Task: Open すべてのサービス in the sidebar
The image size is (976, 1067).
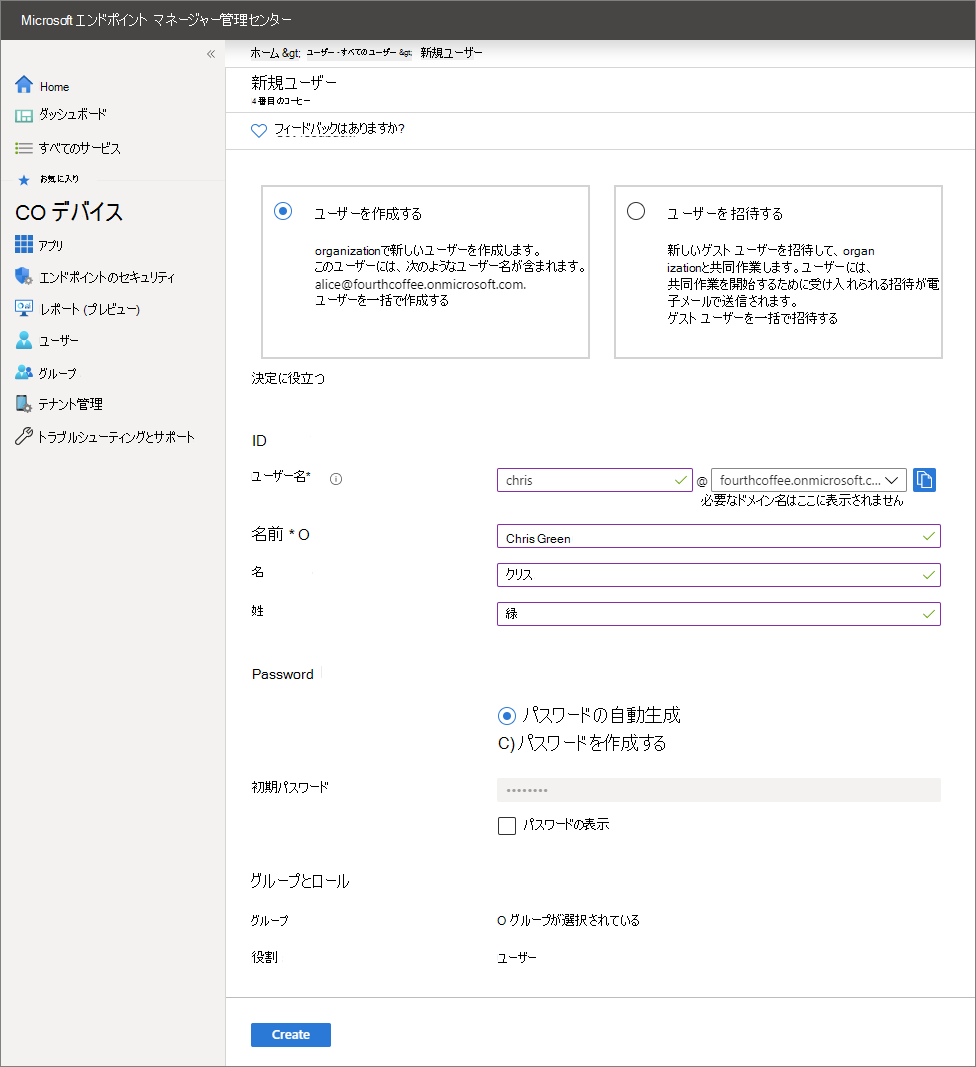Action: (x=80, y=148)
